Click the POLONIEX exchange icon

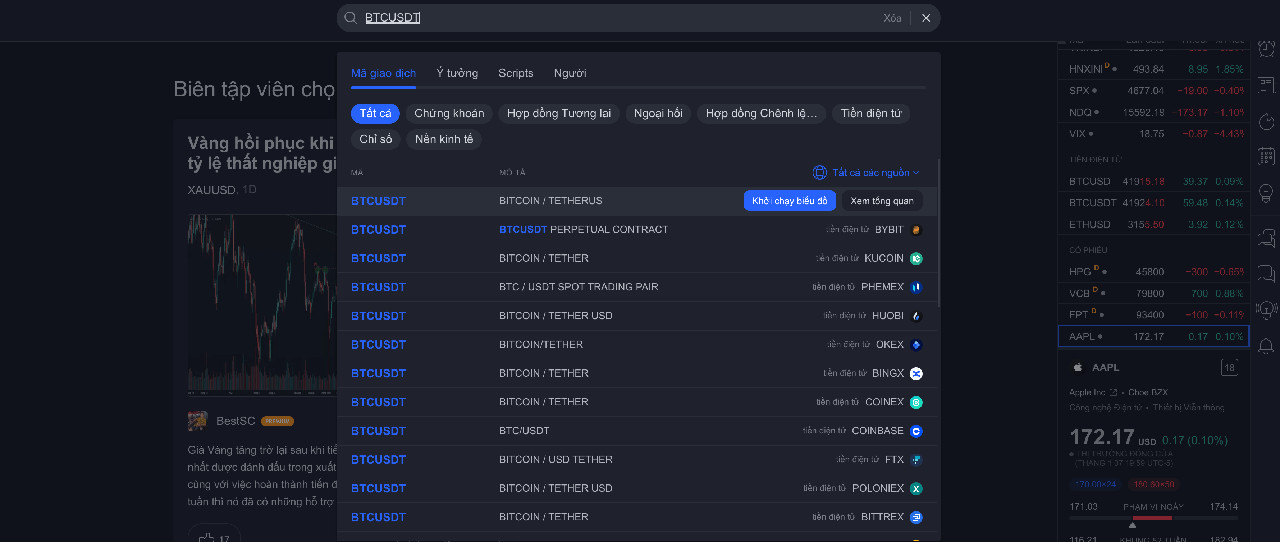coord(916,488)
